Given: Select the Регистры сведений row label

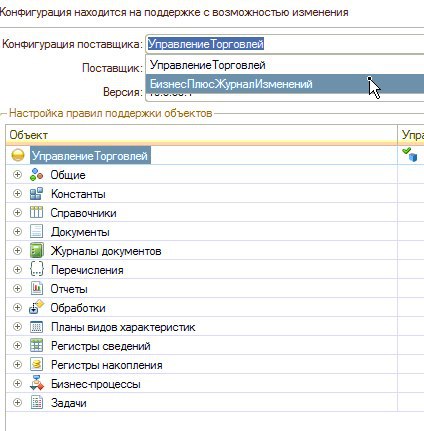Looking at the screenshot, I should pyautogui.click(x=101, y=346).
